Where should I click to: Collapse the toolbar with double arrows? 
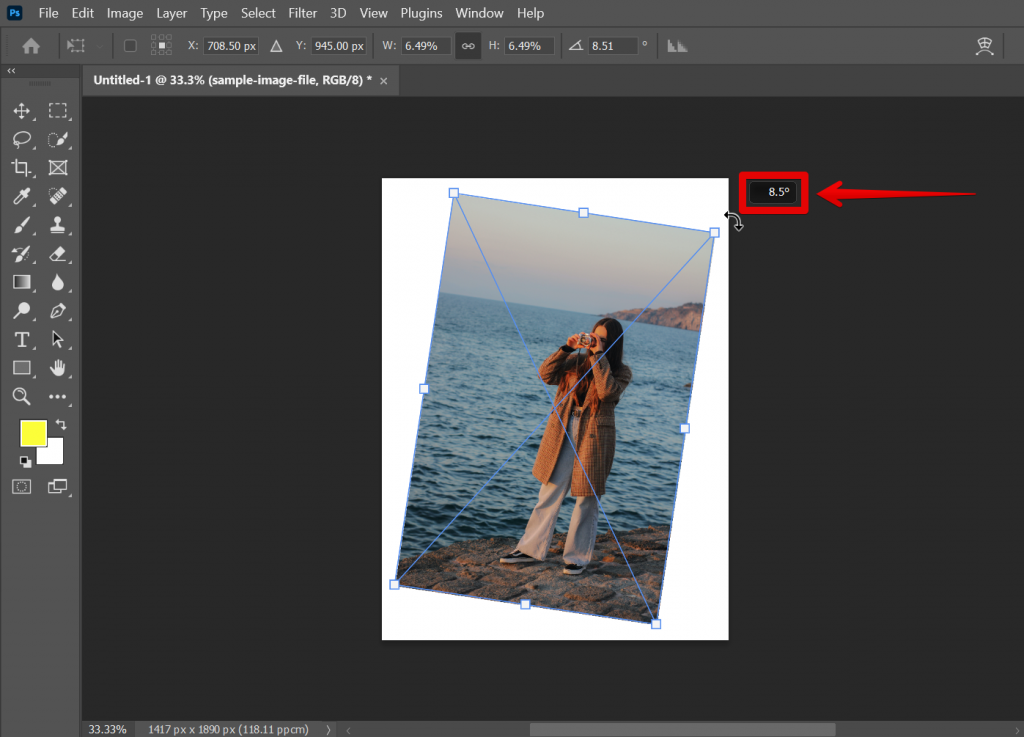(x=12, y=71)
